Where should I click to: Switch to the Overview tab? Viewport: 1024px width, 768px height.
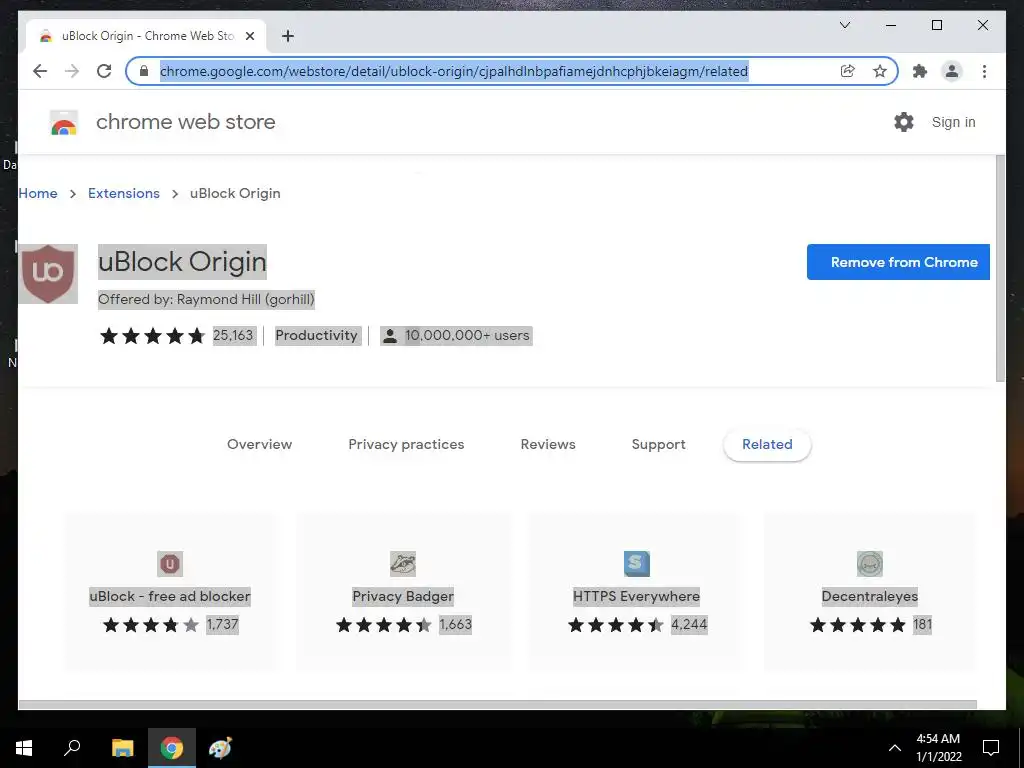[259, 445]
